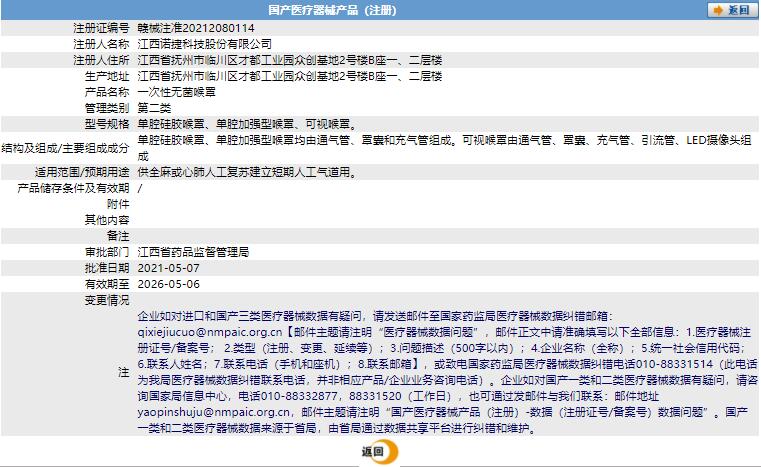Click the label 变更情况
This screenshot has width=761, height=467.
pyautogui.click(x=107, y=300)
